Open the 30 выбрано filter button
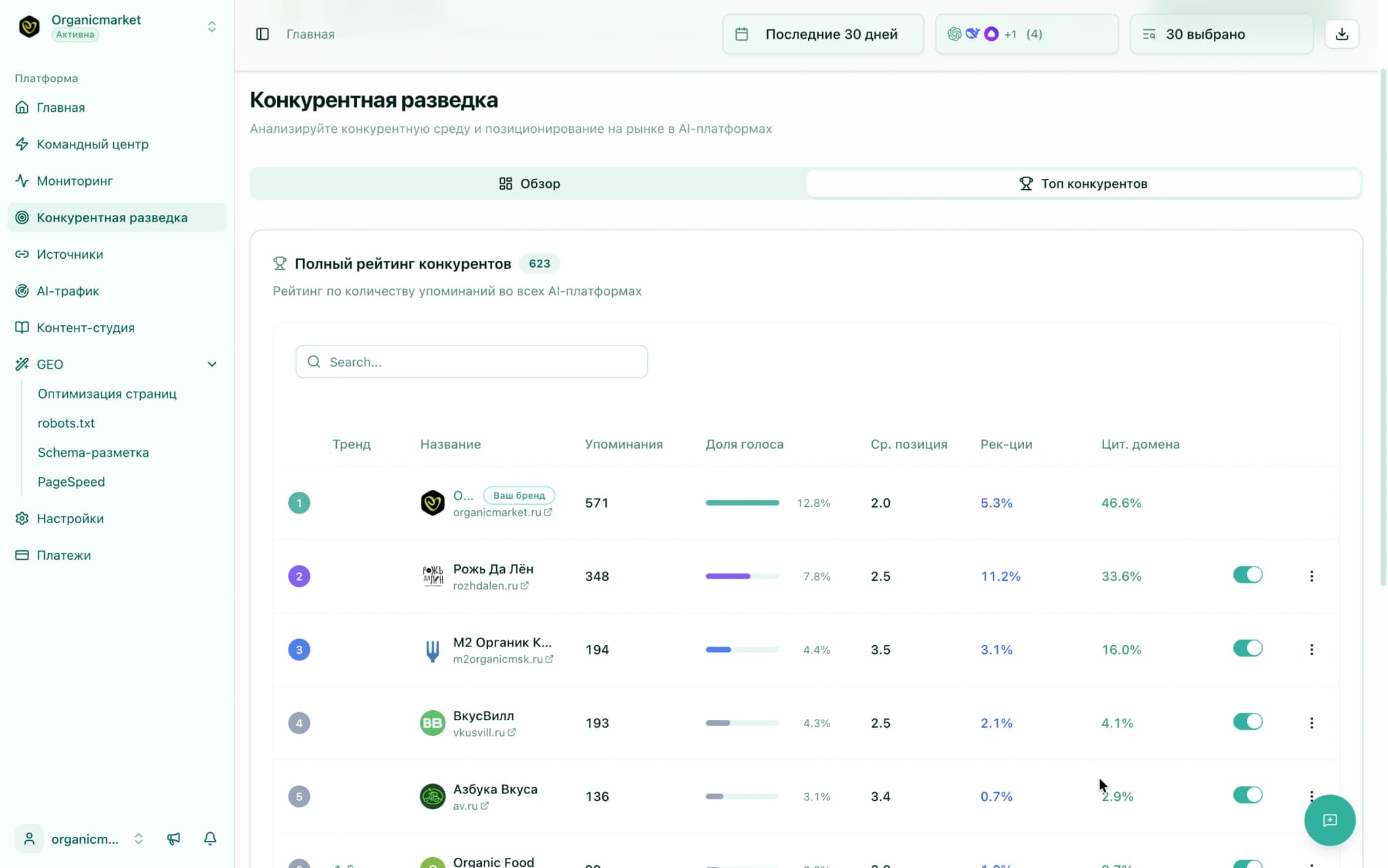The image size is (1388, 868). pyautogui.click(x=1221, y=34)
